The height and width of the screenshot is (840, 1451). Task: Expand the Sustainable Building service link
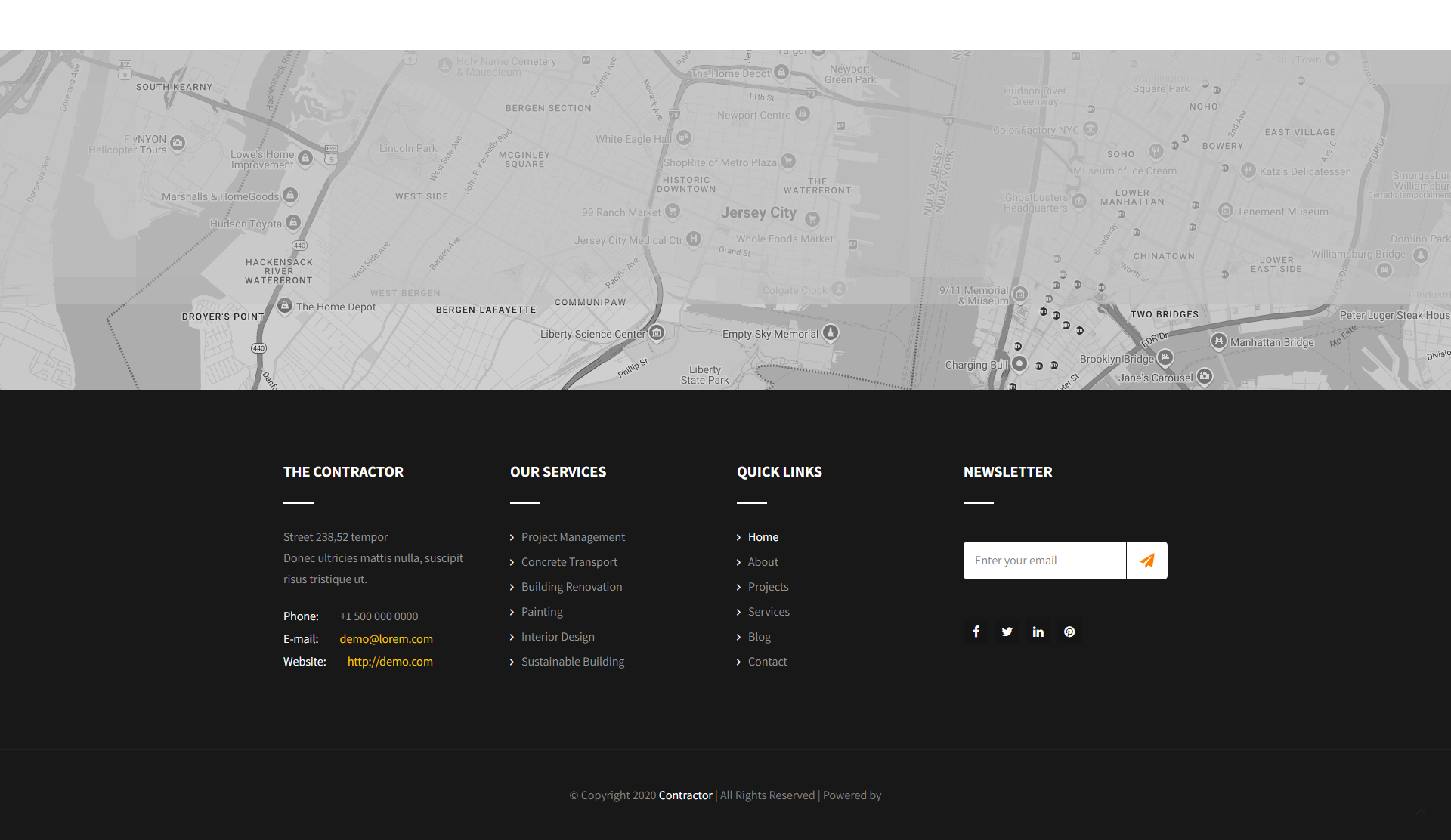coord(572,660)
